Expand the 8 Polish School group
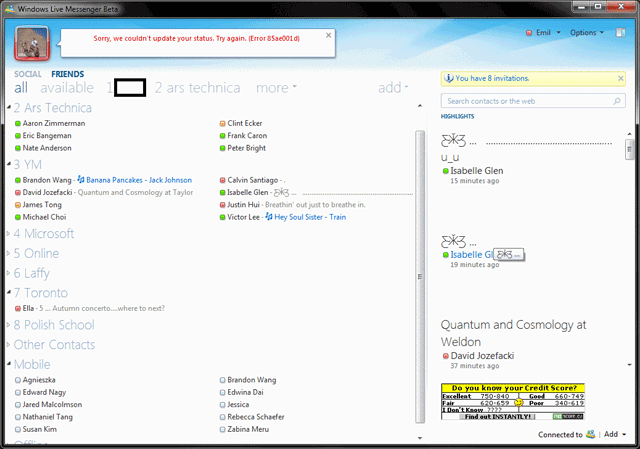Viewport: 640px width, 449px height. 9,325
